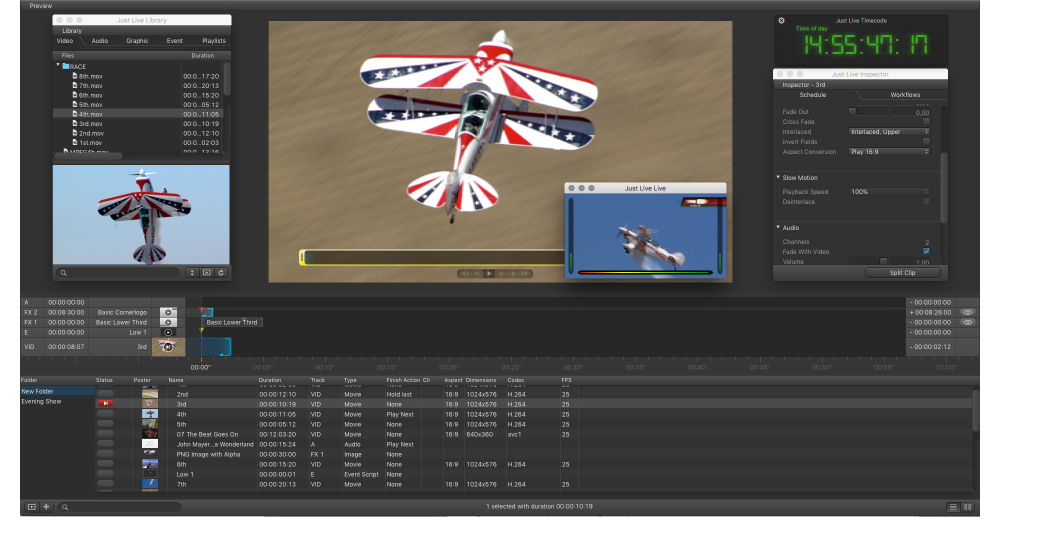Click the yellow scrub bar in preview
The width and height of the screenshot is (1038, 540).
pos(434,257)
